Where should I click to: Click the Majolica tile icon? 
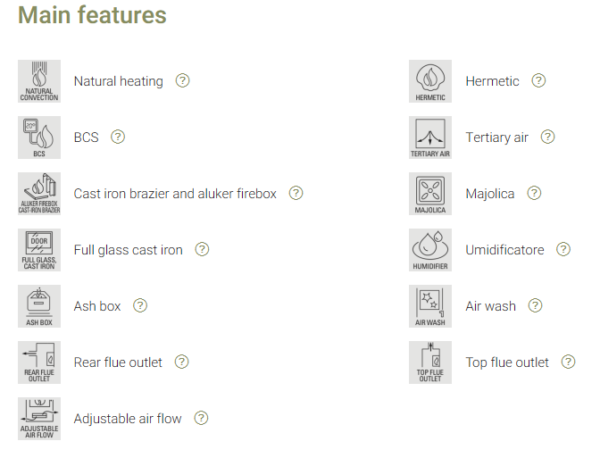[x=431, y=193]
